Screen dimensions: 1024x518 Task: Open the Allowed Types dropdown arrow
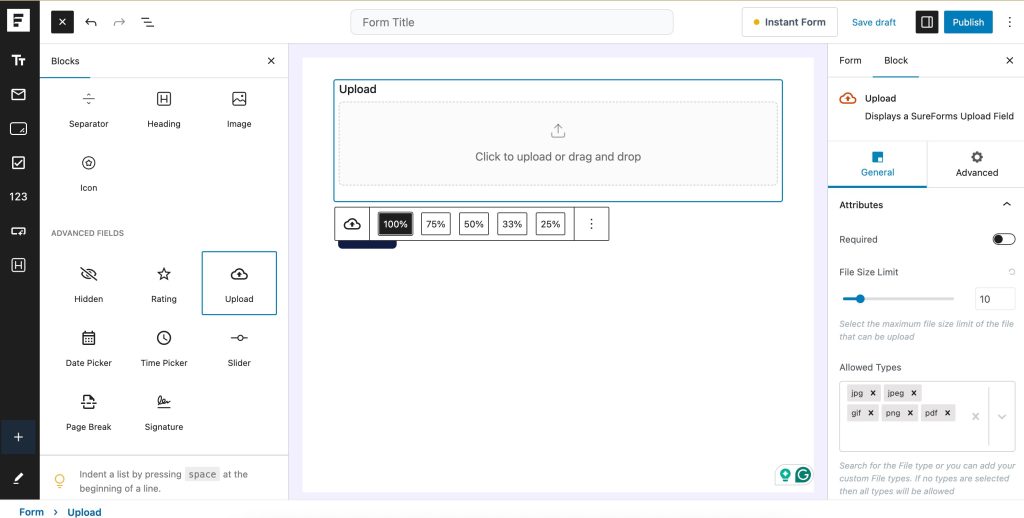pyautogui.click(x=1002, y=416)
